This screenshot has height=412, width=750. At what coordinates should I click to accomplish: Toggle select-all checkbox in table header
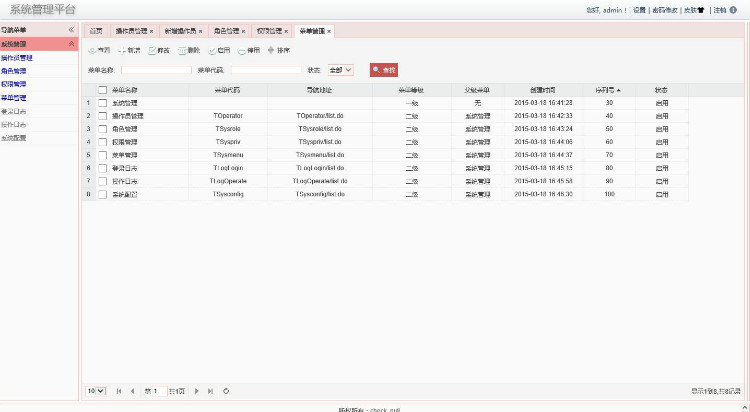click(102, 90)
